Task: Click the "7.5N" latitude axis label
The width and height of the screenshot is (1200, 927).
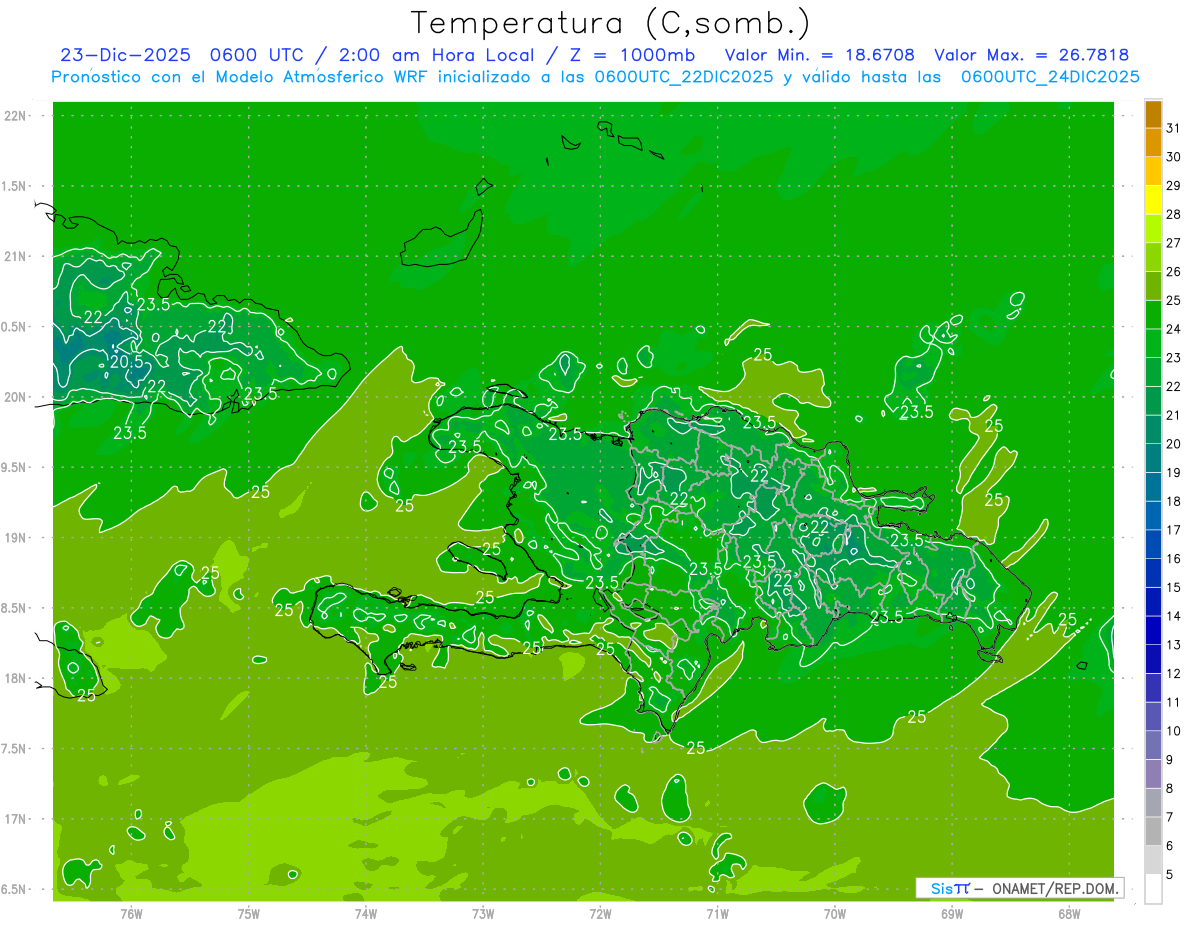Action: click(15, 749)
